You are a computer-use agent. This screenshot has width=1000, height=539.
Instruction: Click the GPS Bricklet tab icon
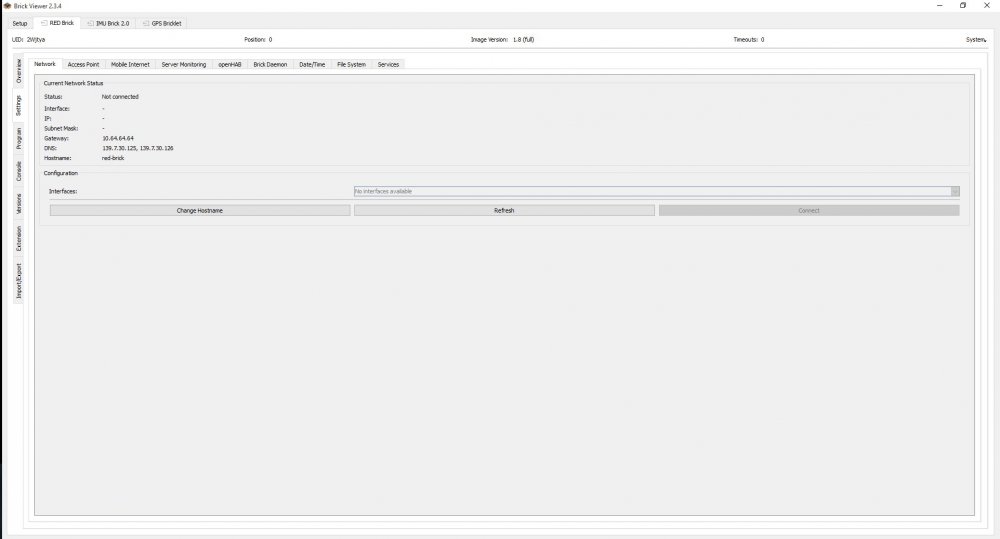tap(145, 23)
